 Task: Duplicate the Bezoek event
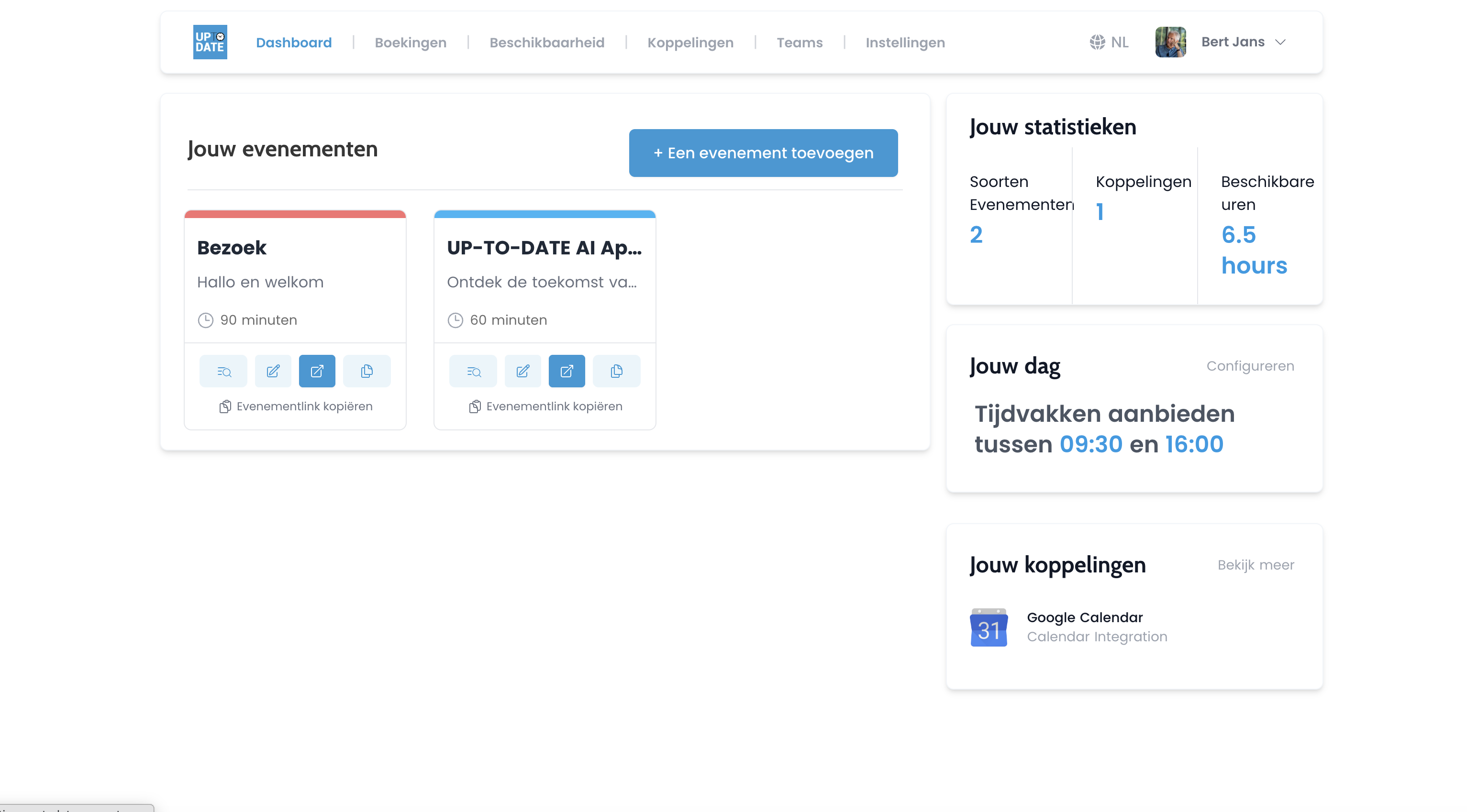tap(367, 371)
